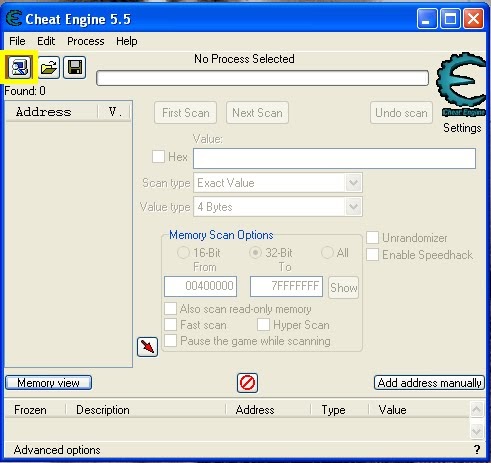Image resolution: width=491 pixels, height=463 pixels.
Task: Click the Show button
Action: click(344, 287)
